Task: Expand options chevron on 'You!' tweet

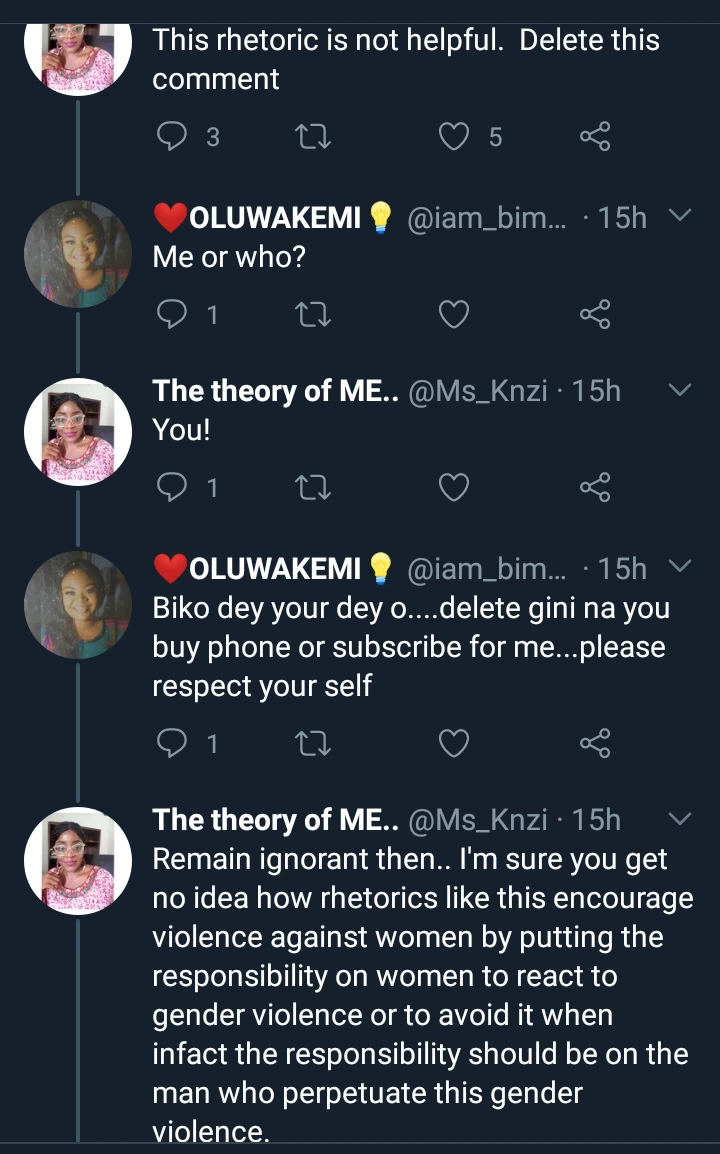Action: [x=679, y=390]
